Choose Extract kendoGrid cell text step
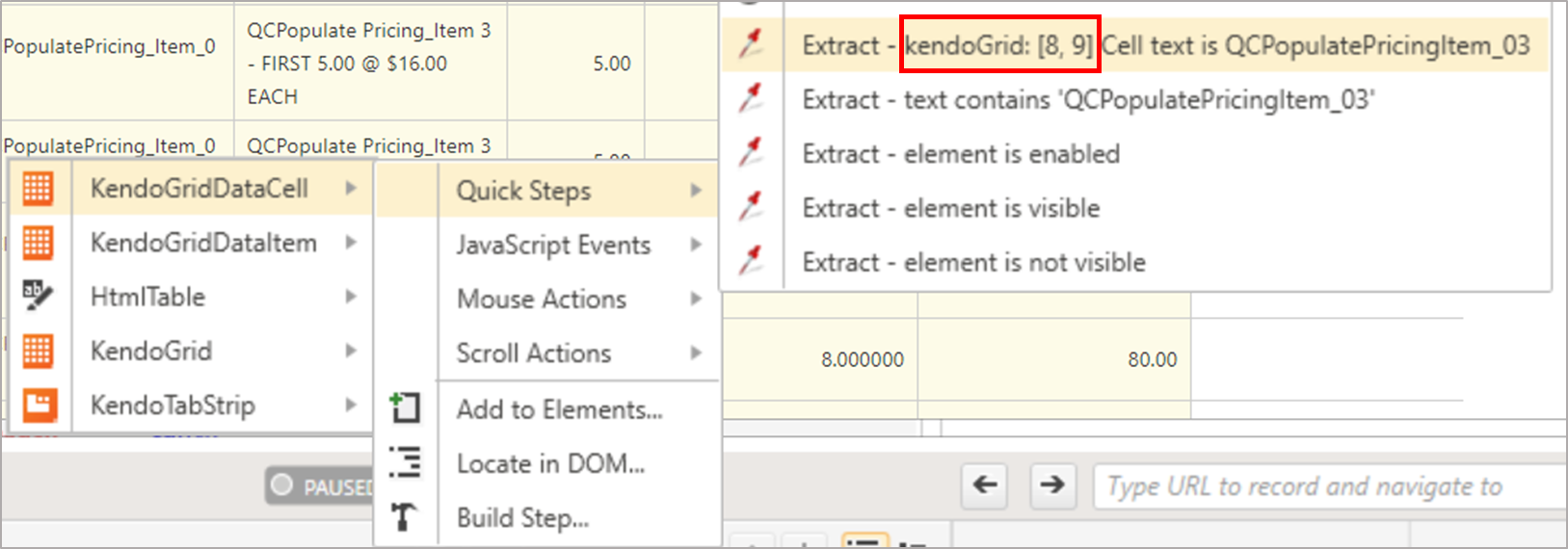 point(1165,45)
